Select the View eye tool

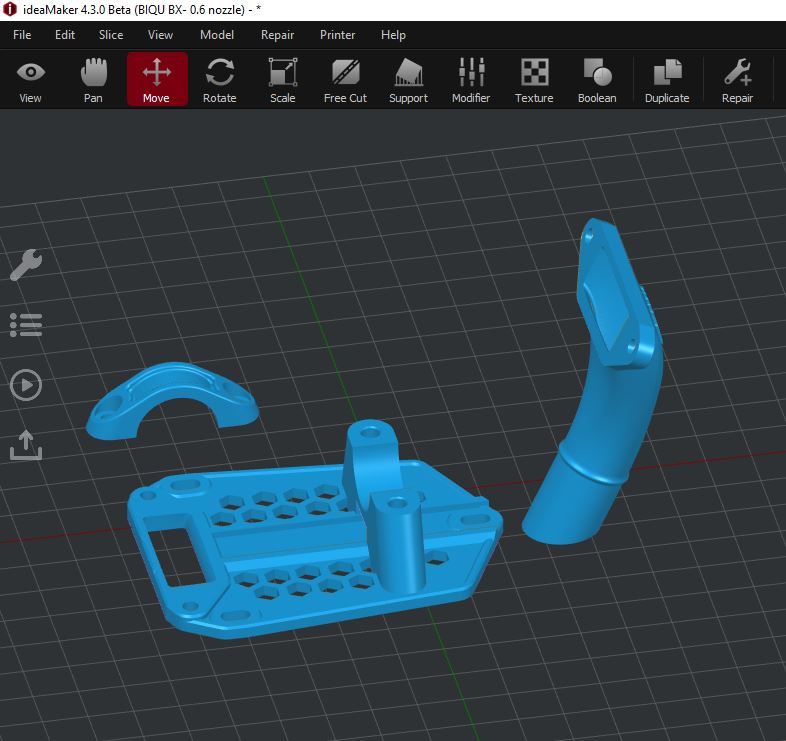click(x=31, y=80)
